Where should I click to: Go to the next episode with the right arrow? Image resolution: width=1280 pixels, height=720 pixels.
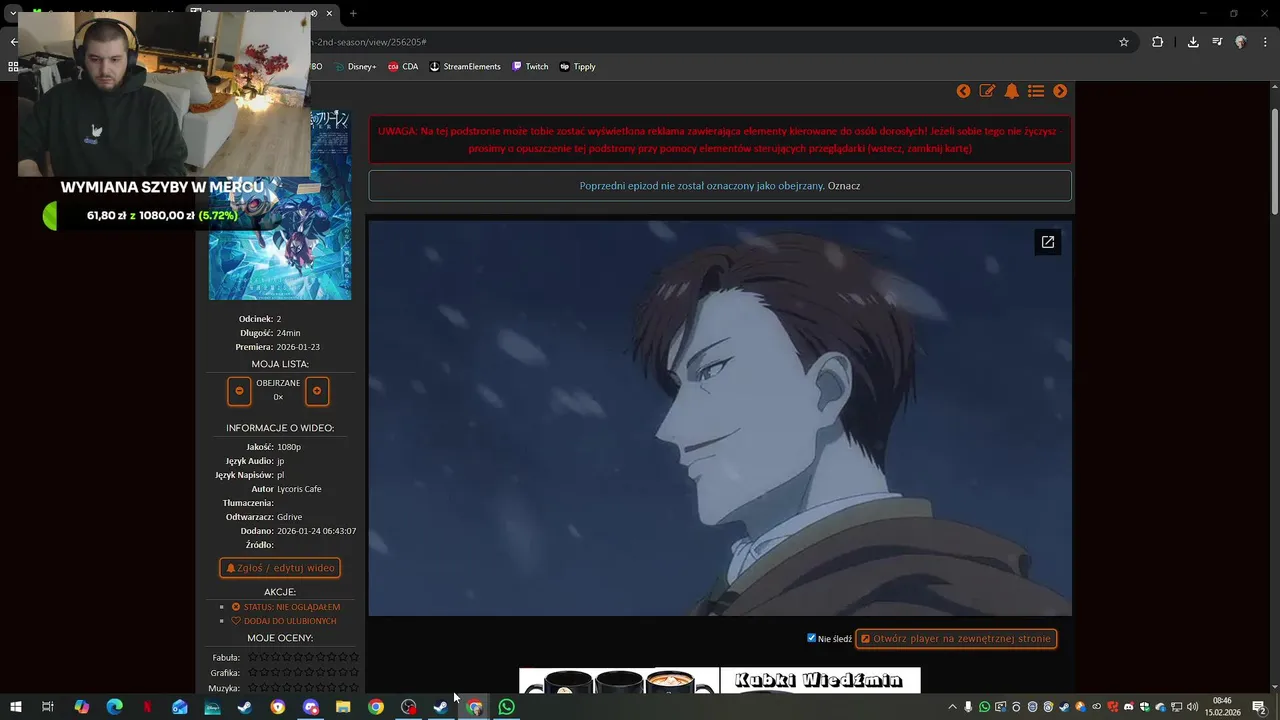(1060, 91)
